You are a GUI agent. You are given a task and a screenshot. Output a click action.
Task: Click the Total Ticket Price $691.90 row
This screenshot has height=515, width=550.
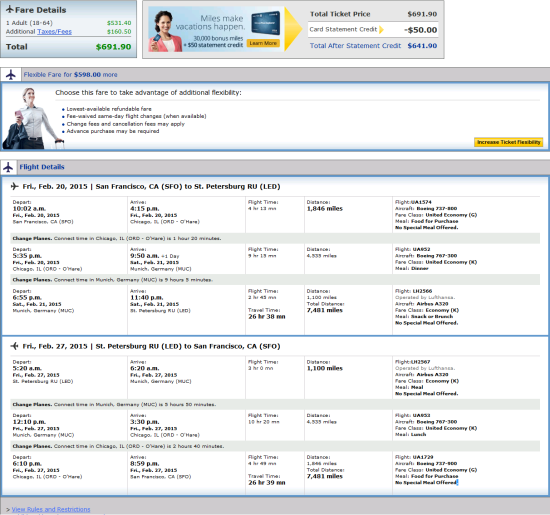[373, 14]
